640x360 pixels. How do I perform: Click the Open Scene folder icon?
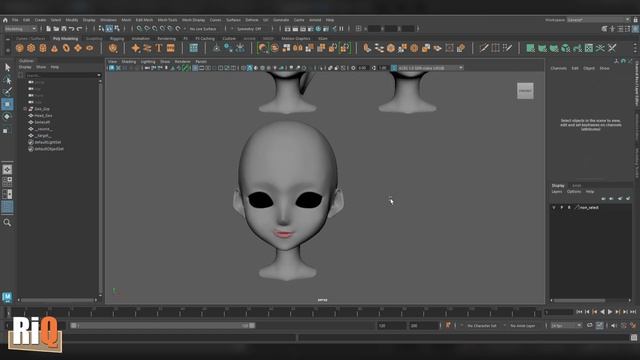[x=56, y=29]
